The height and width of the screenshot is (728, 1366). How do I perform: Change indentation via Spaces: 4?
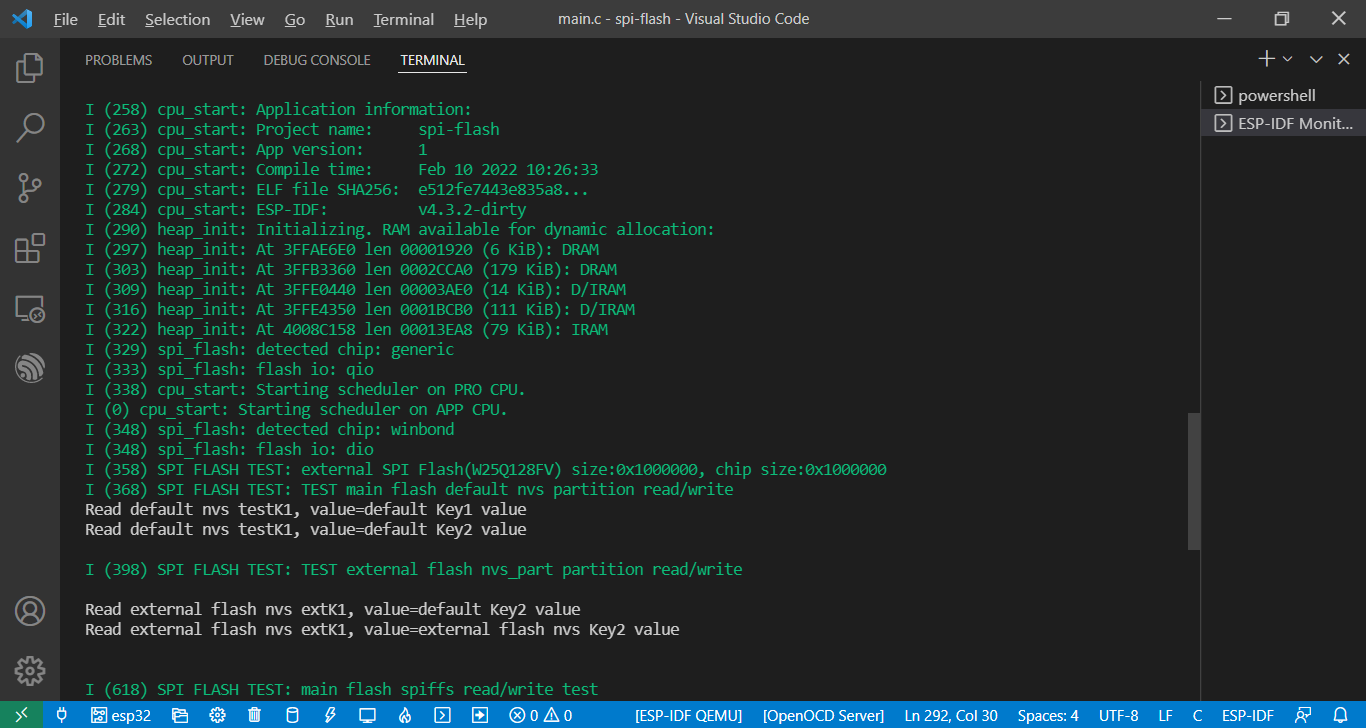(x=1048, y=715)
